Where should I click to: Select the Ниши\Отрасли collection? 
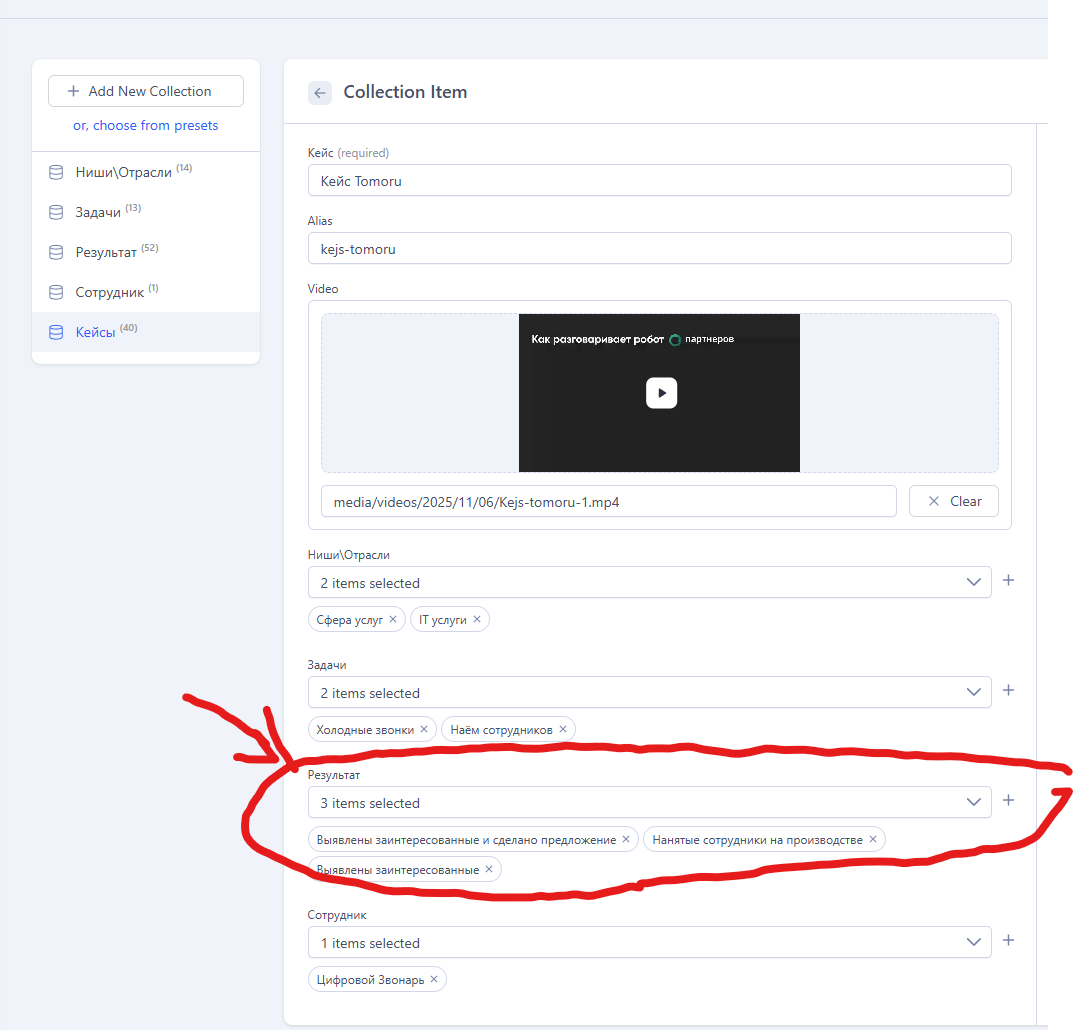pyautogui.click(x=146, y=172)
